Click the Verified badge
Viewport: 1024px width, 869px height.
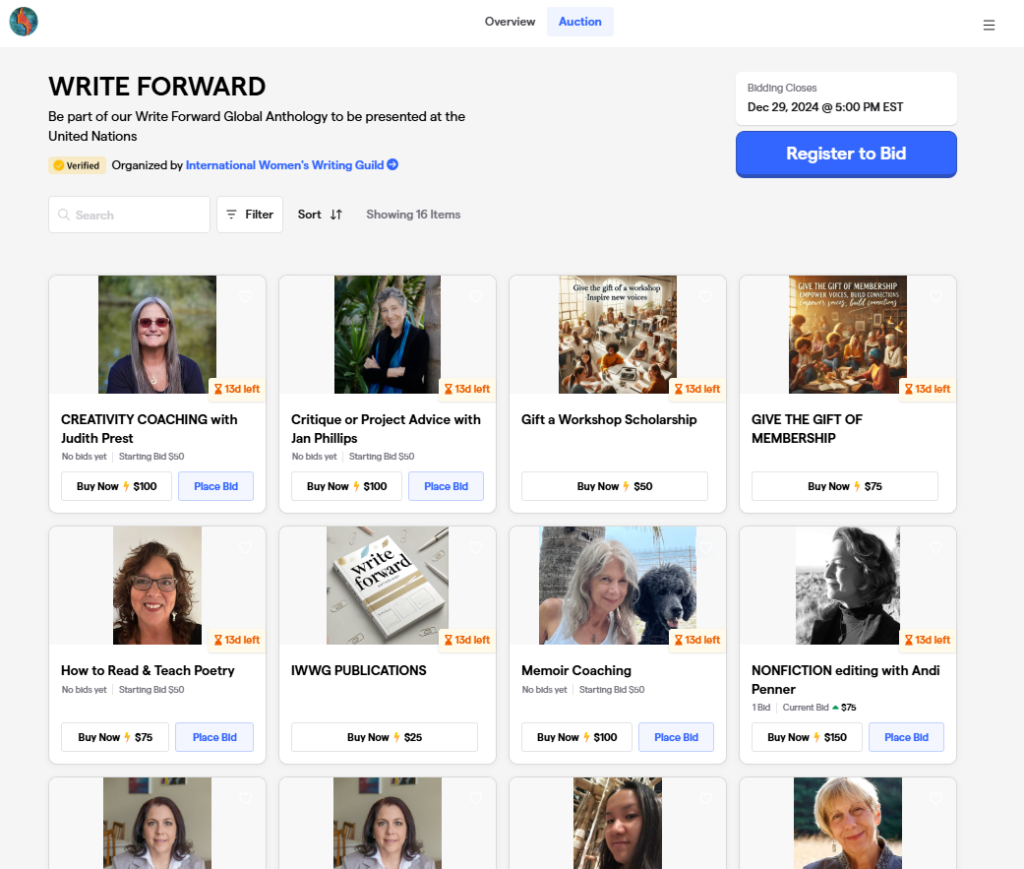click(x=77, y=166)
